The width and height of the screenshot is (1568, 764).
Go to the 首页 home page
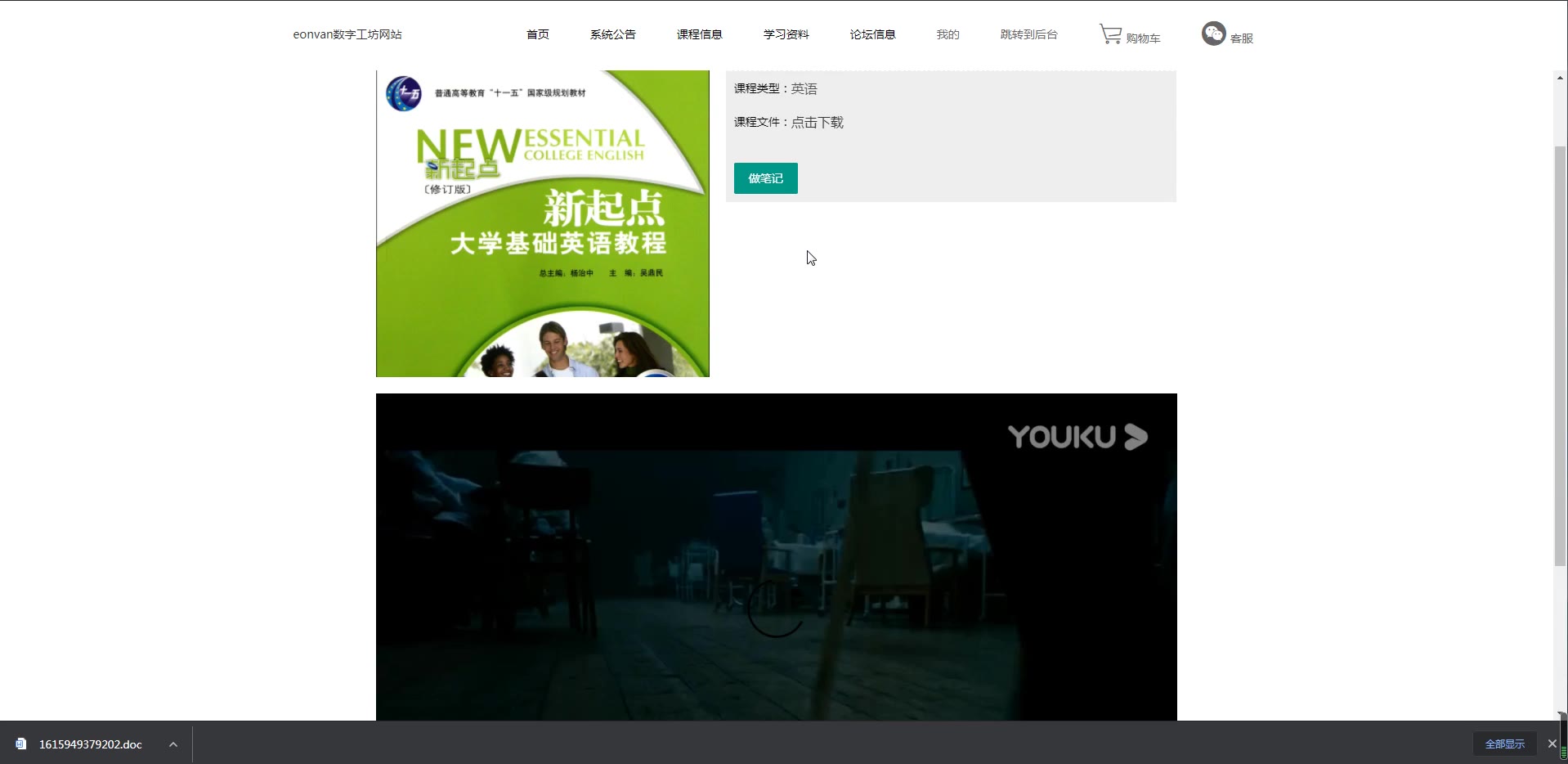click(538, 34)
